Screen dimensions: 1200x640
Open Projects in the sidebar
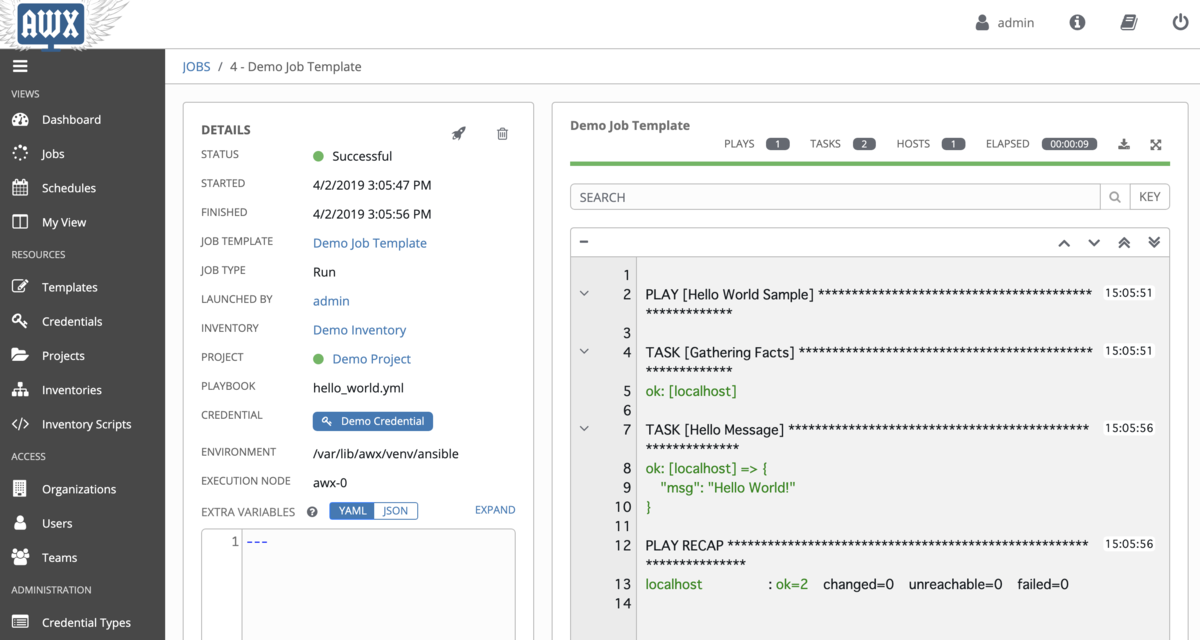tap(63, 356)
